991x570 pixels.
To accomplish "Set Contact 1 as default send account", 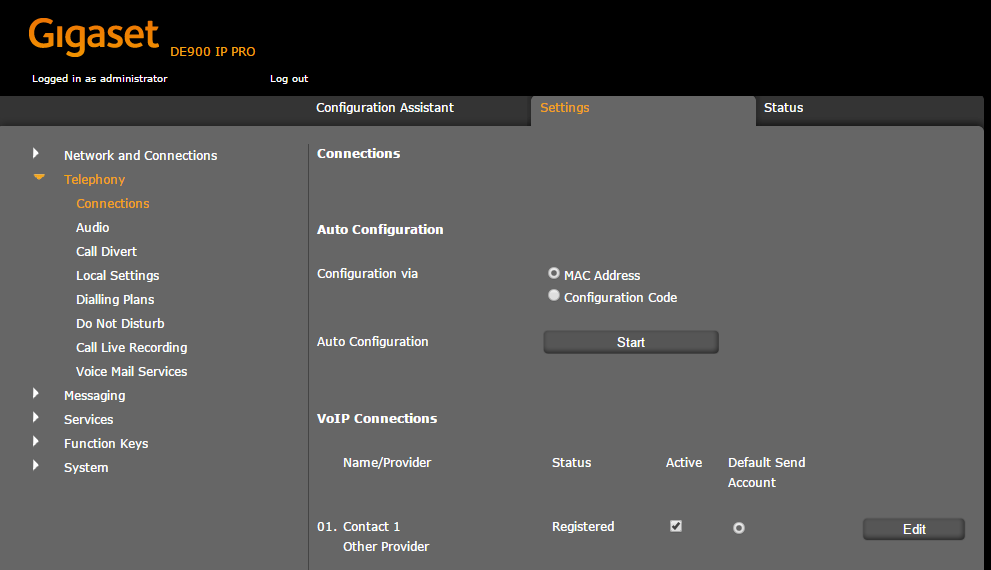I will pos(739,528).
